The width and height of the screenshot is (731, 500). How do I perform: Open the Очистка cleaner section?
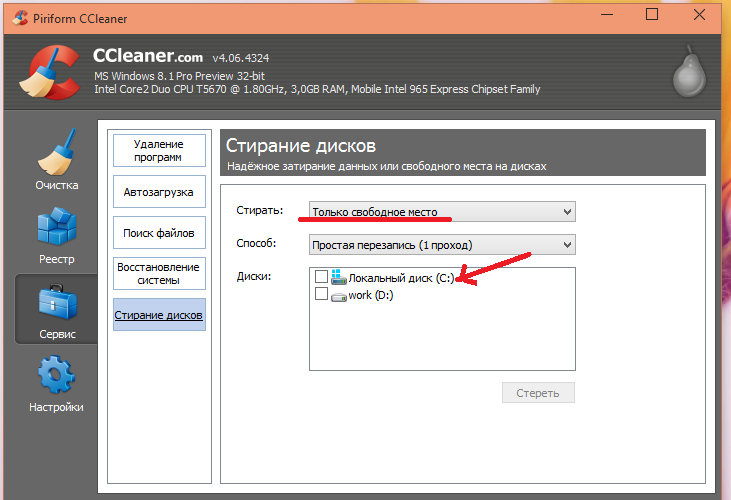click(x=57, y=159)
